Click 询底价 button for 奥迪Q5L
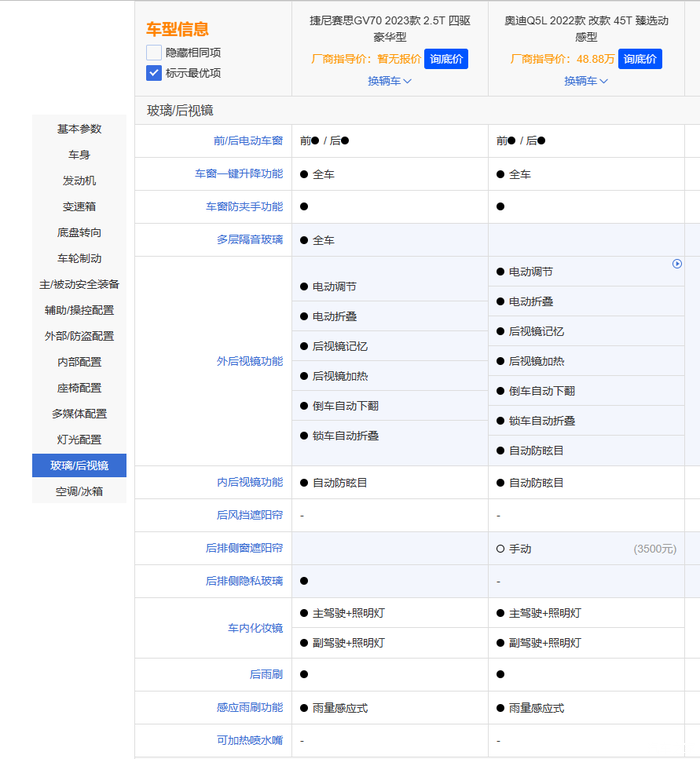 click(x=640, y=59)
